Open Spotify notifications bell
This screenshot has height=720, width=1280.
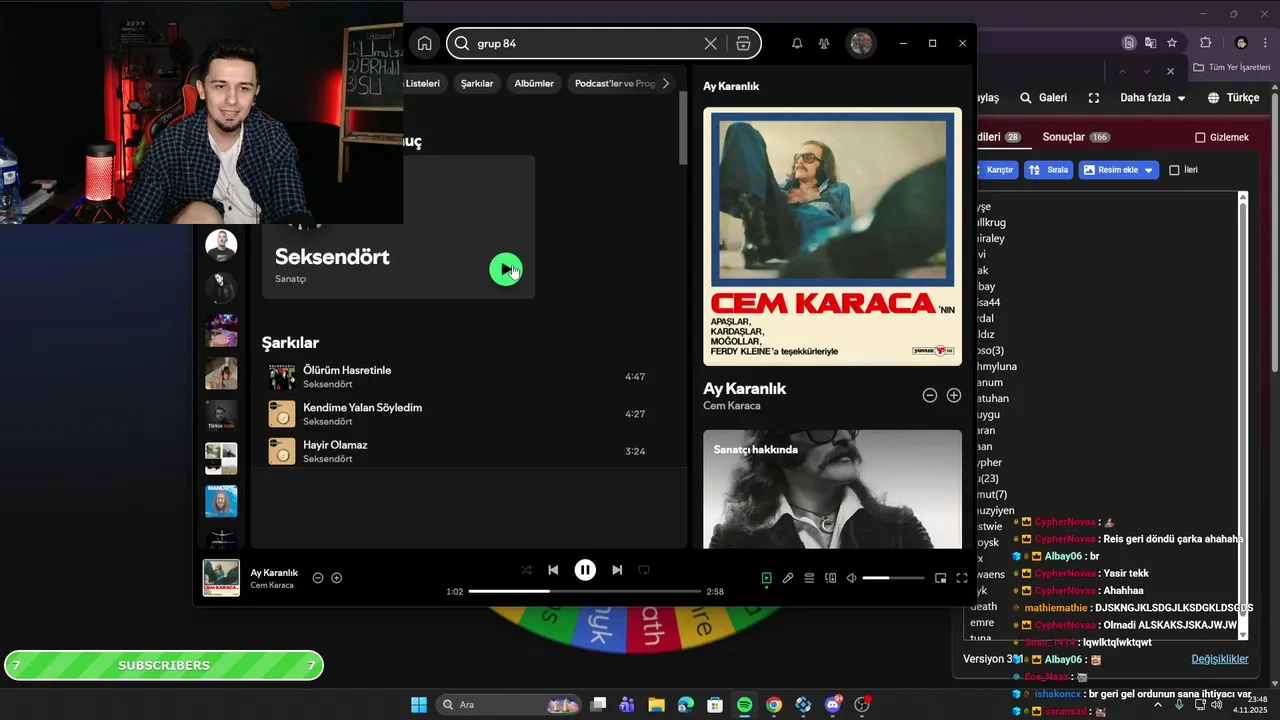pyautogui.click(x=797, y=43)
